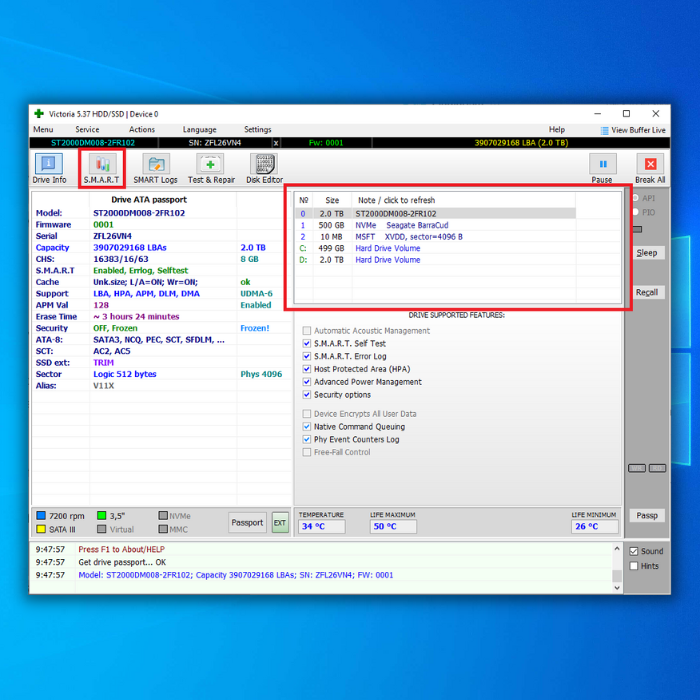
Task: Toggle Automatic Acoustic Management checkbox
Action: (x=307, y=331)
